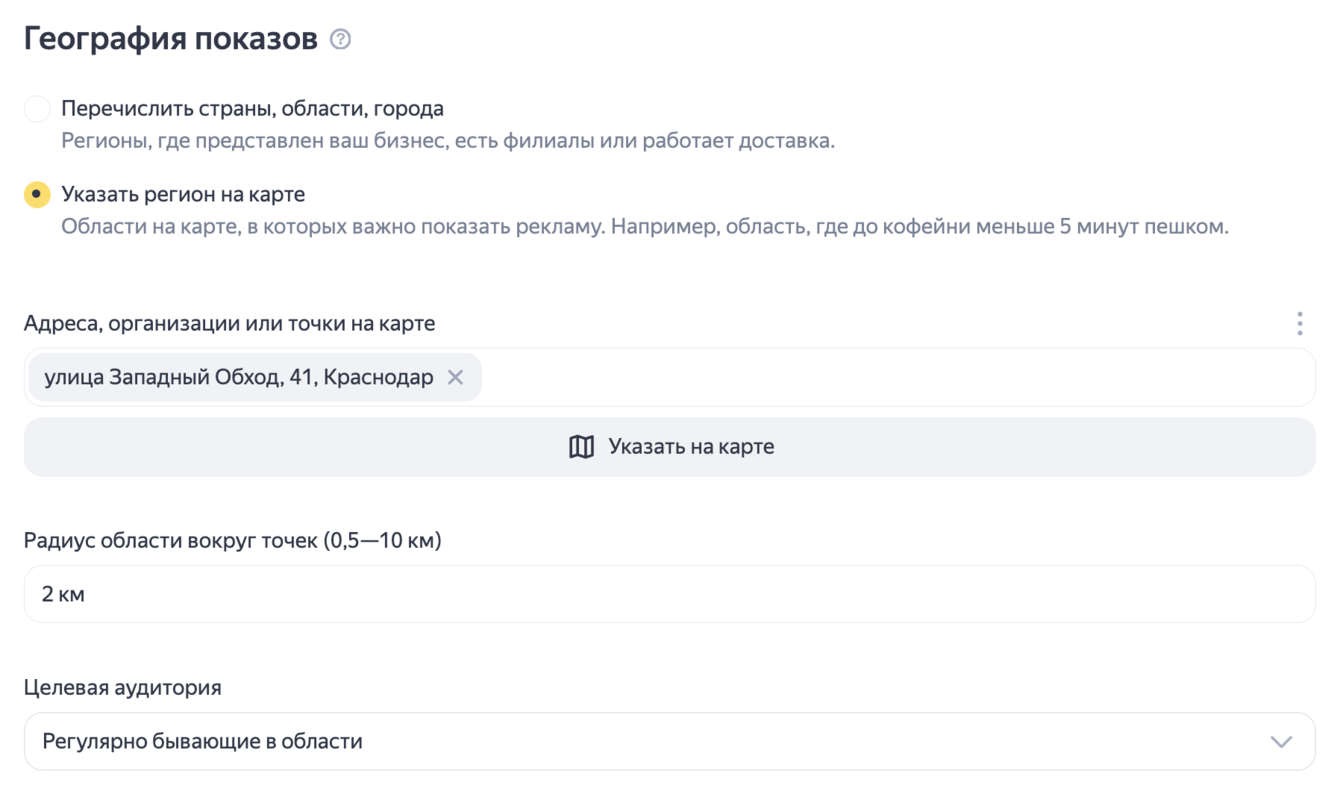Remove the Краснодар address chip with X

455,377
